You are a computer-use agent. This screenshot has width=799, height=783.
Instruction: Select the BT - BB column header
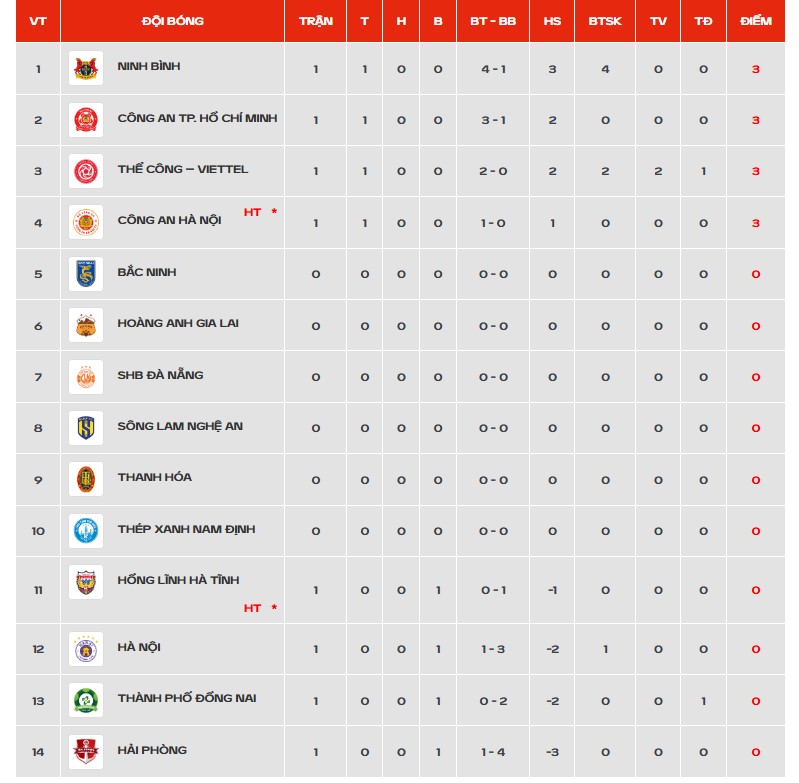[493, 21]
